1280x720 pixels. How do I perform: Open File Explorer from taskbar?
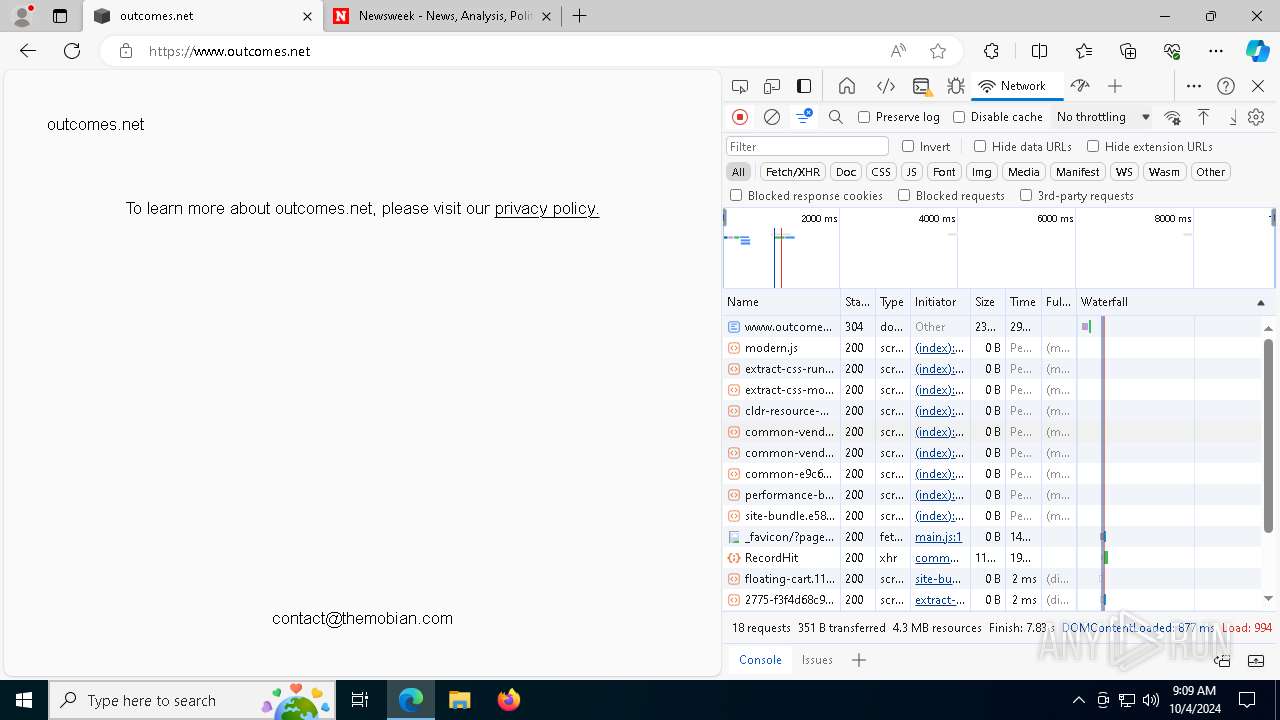(x=459, y=700)
